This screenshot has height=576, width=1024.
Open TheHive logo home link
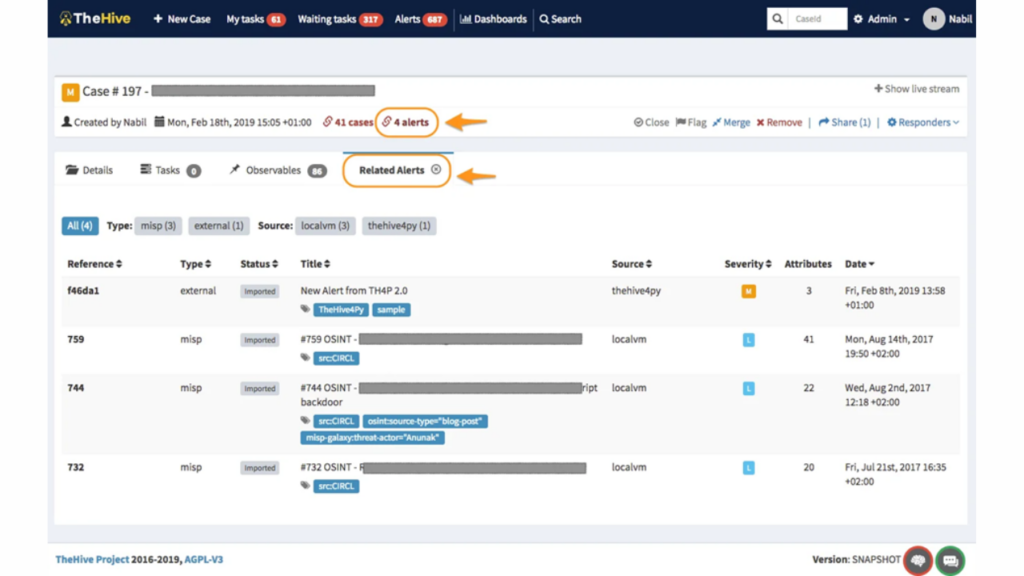(x=95, y=18)
